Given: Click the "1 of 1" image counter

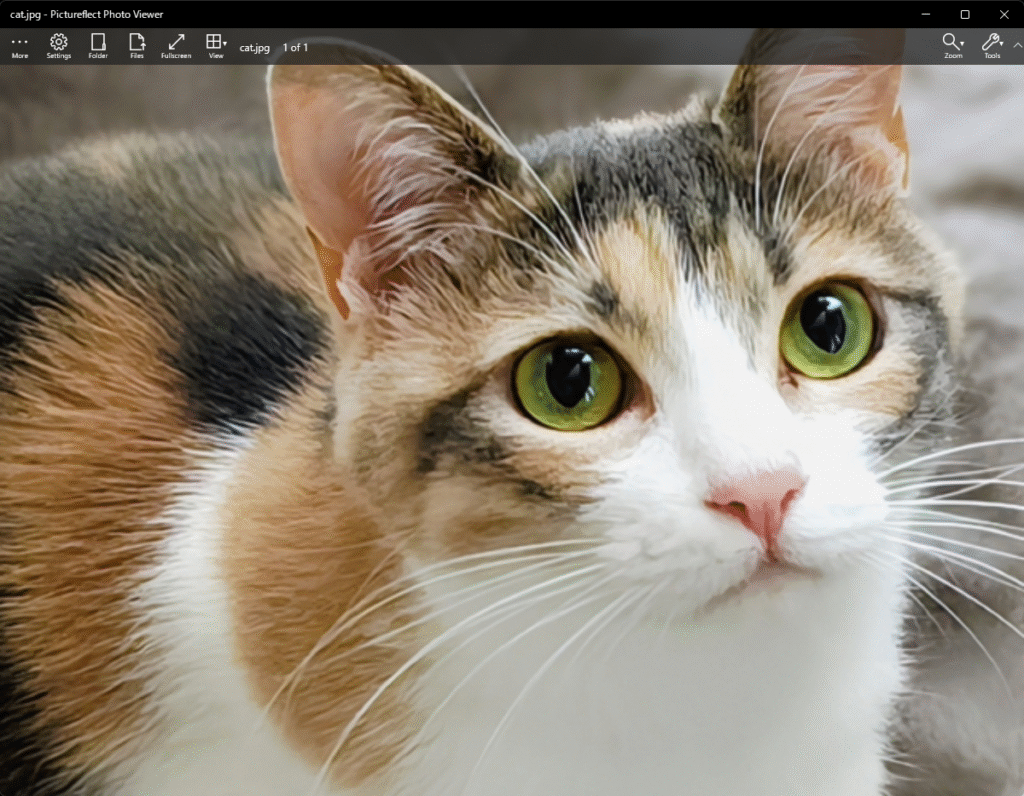Looking at the screenshot, I should pyautogui.click(x=295, y=47).
